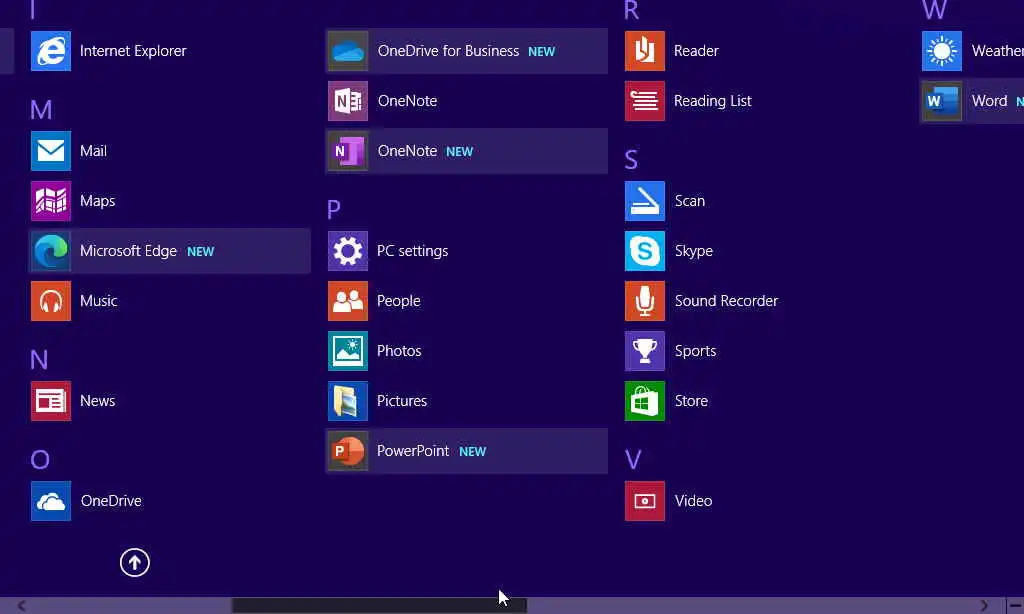Open the Weather sun icon
The image size is (1024, 614).
pos(942,51)
